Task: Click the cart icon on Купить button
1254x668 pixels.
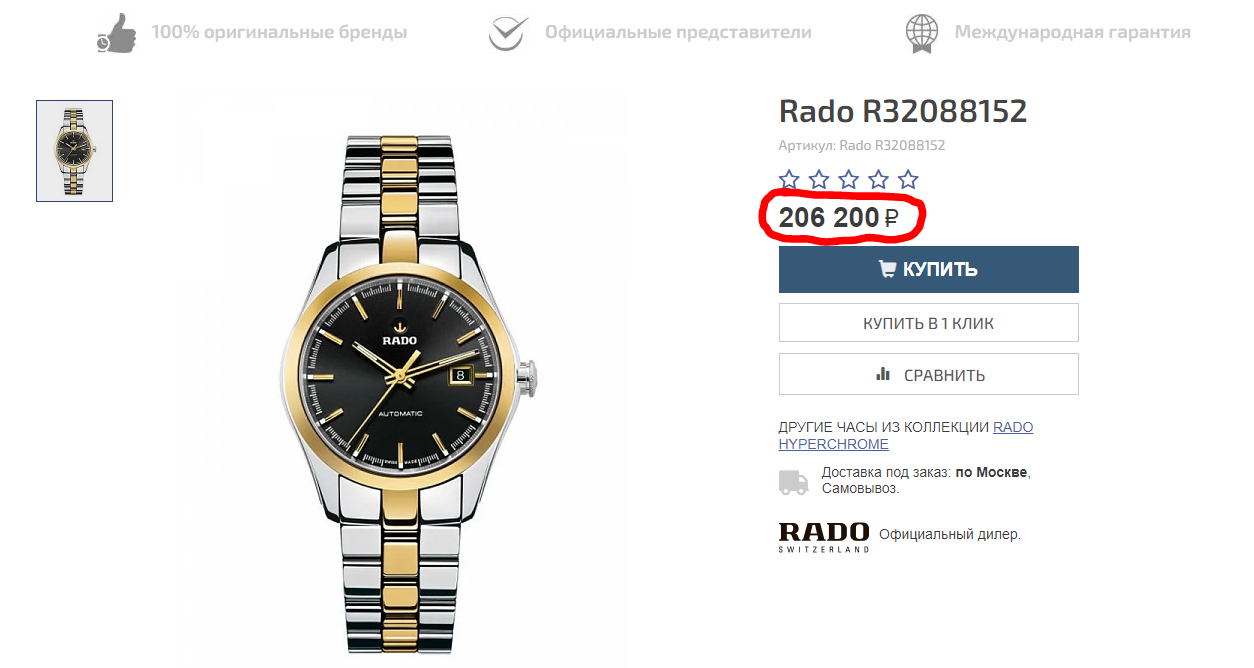Action: tap(887, 269)
